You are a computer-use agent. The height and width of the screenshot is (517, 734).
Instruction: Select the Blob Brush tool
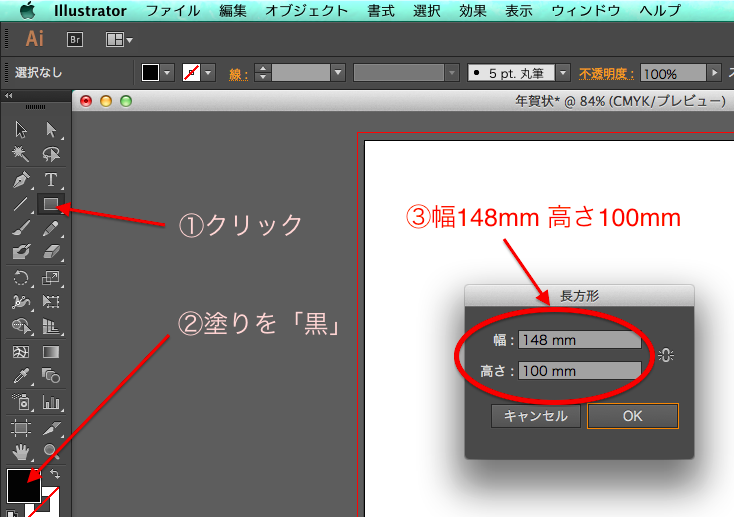click(21, 252)
